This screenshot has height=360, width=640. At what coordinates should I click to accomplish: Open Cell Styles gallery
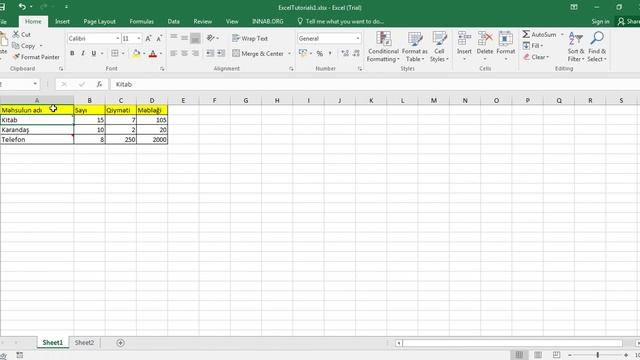[439, 47]
